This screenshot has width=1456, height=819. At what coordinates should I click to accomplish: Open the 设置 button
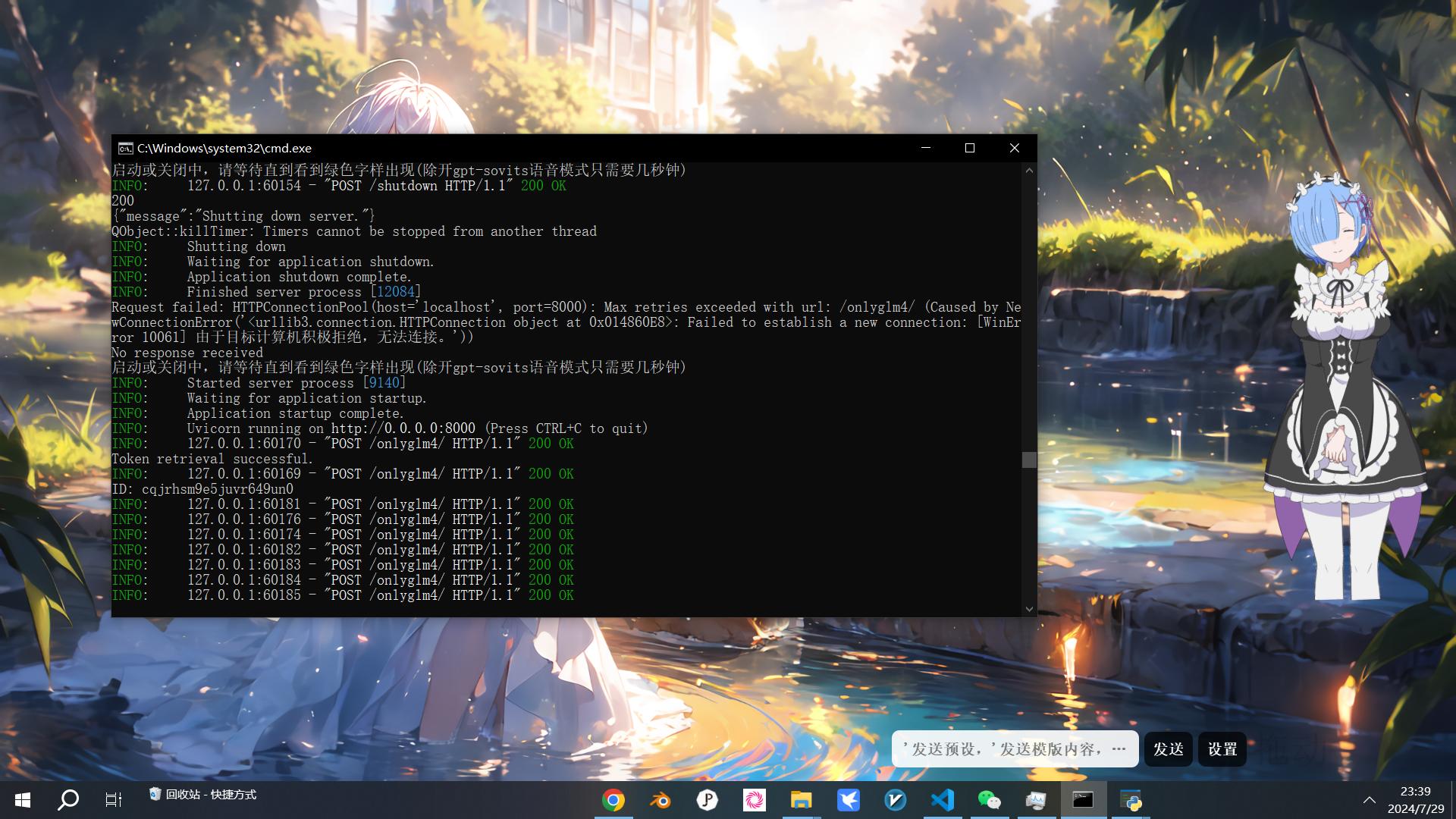[x=1222, y=749]
